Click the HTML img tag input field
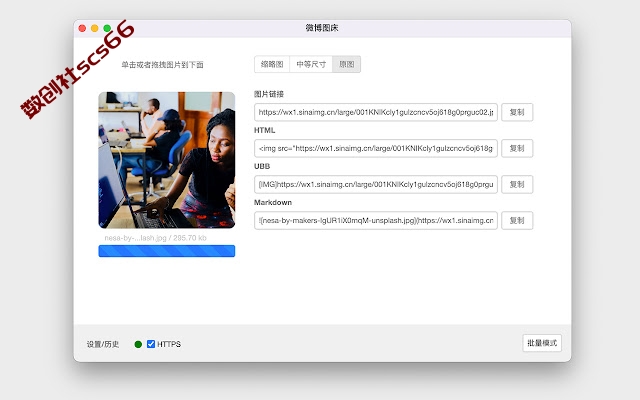 [376, 148]
